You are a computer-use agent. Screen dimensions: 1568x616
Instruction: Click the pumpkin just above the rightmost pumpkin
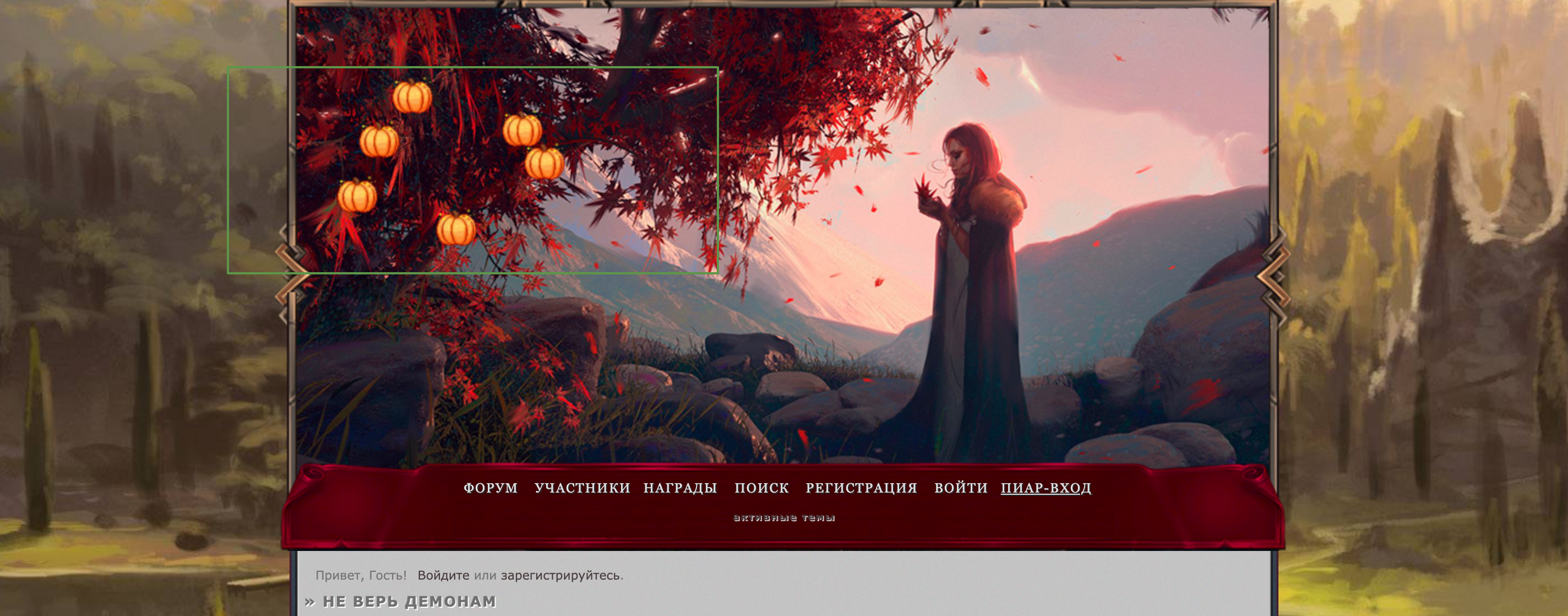522,131
